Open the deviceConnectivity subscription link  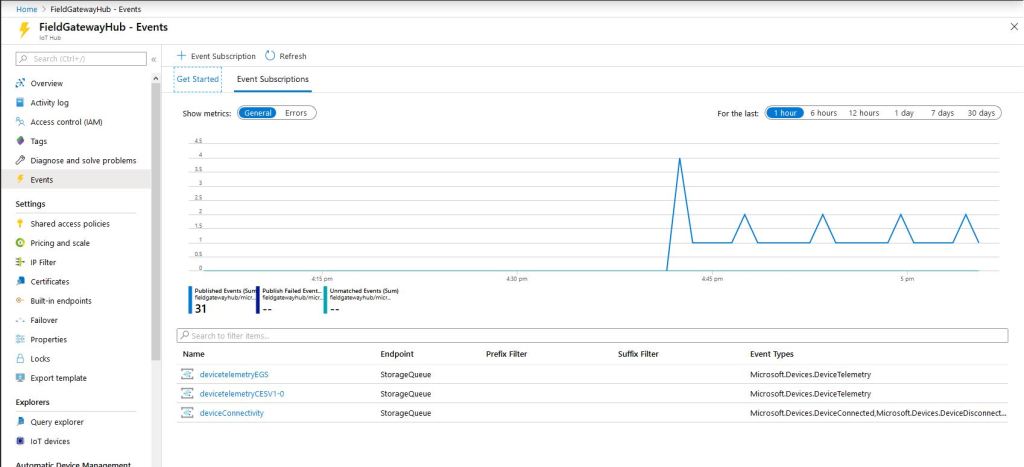click(x=231, y=412)
